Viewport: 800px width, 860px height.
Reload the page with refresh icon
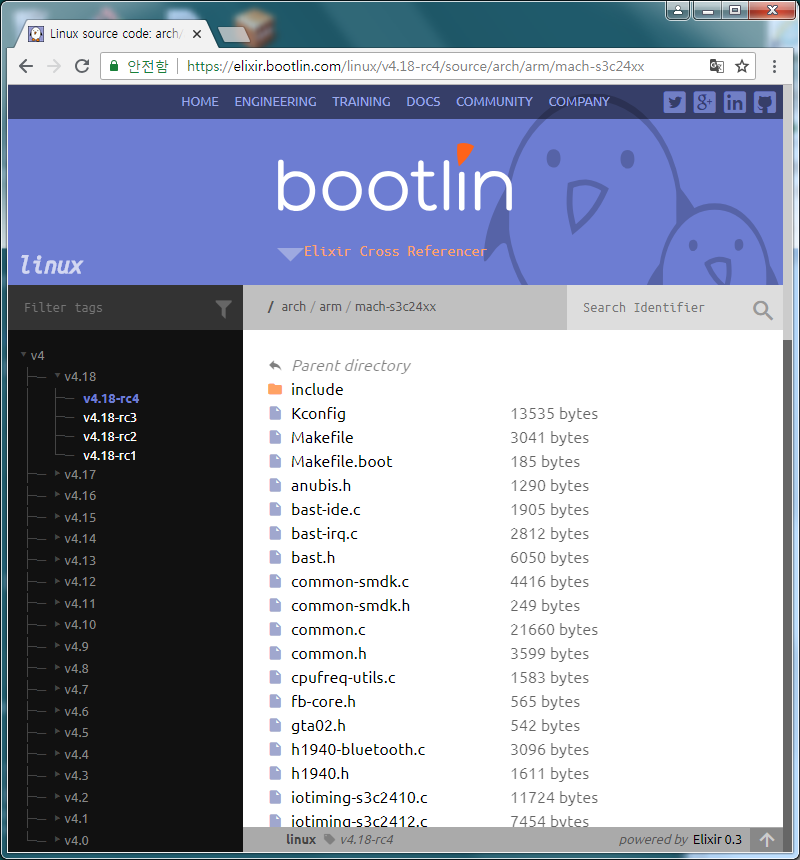[x=82, y=66]
